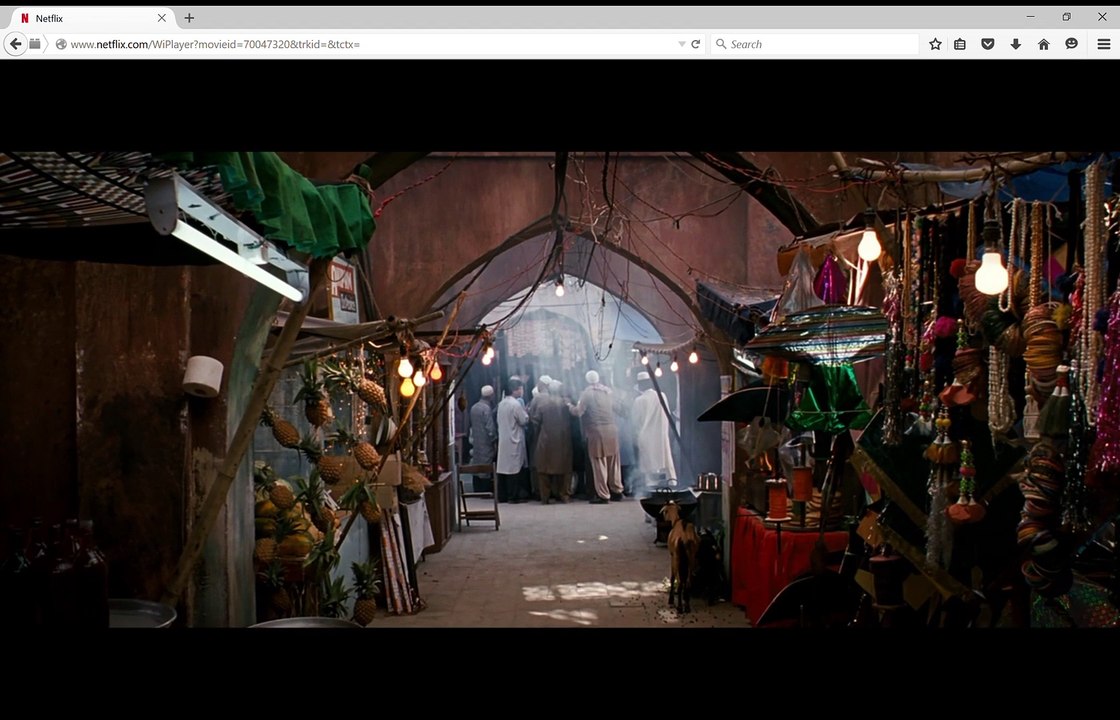
Task: Save page to Pocket
Action: [988, 44]
